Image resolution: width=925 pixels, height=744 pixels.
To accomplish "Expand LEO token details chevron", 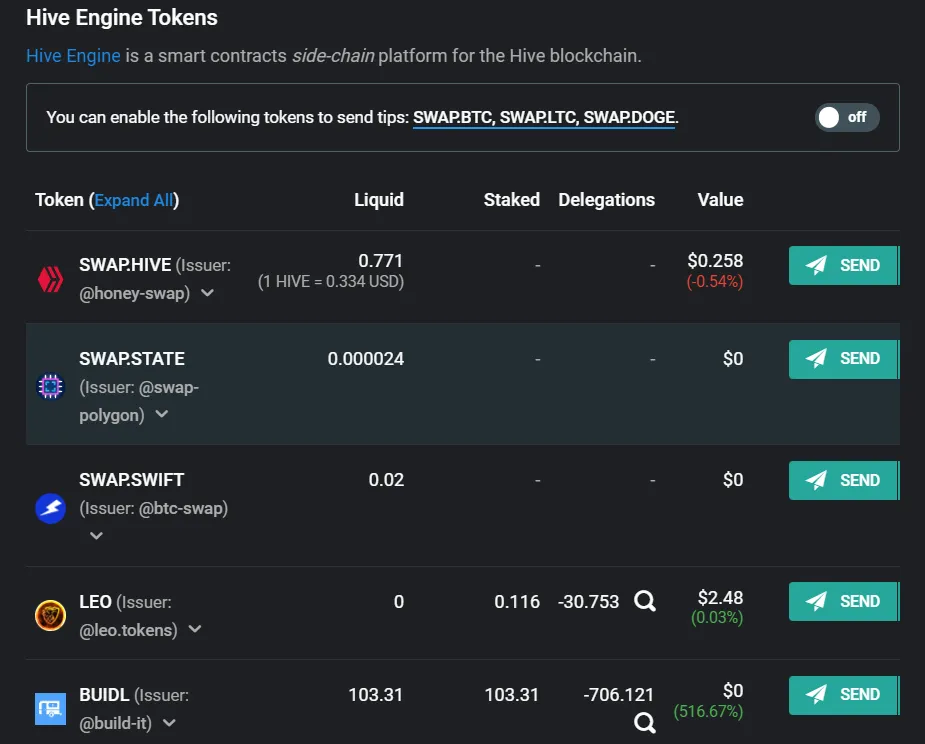I will 195,630.
